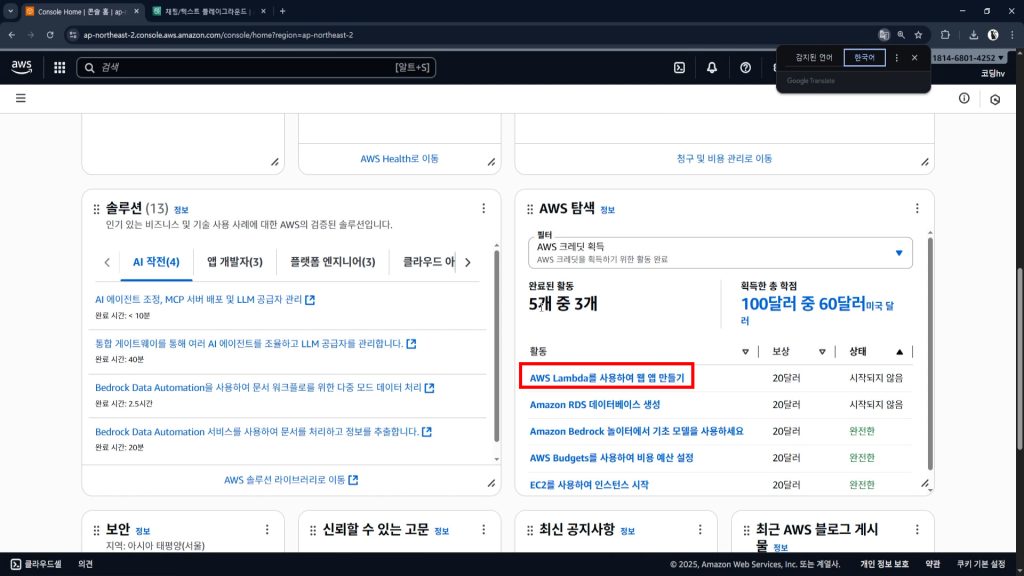Open 통합 게이트웨이 AI 에이전트 조율 solution
Image resolution: width=1024 pixels, height=576 pixels.
click(x=255, y=344)
